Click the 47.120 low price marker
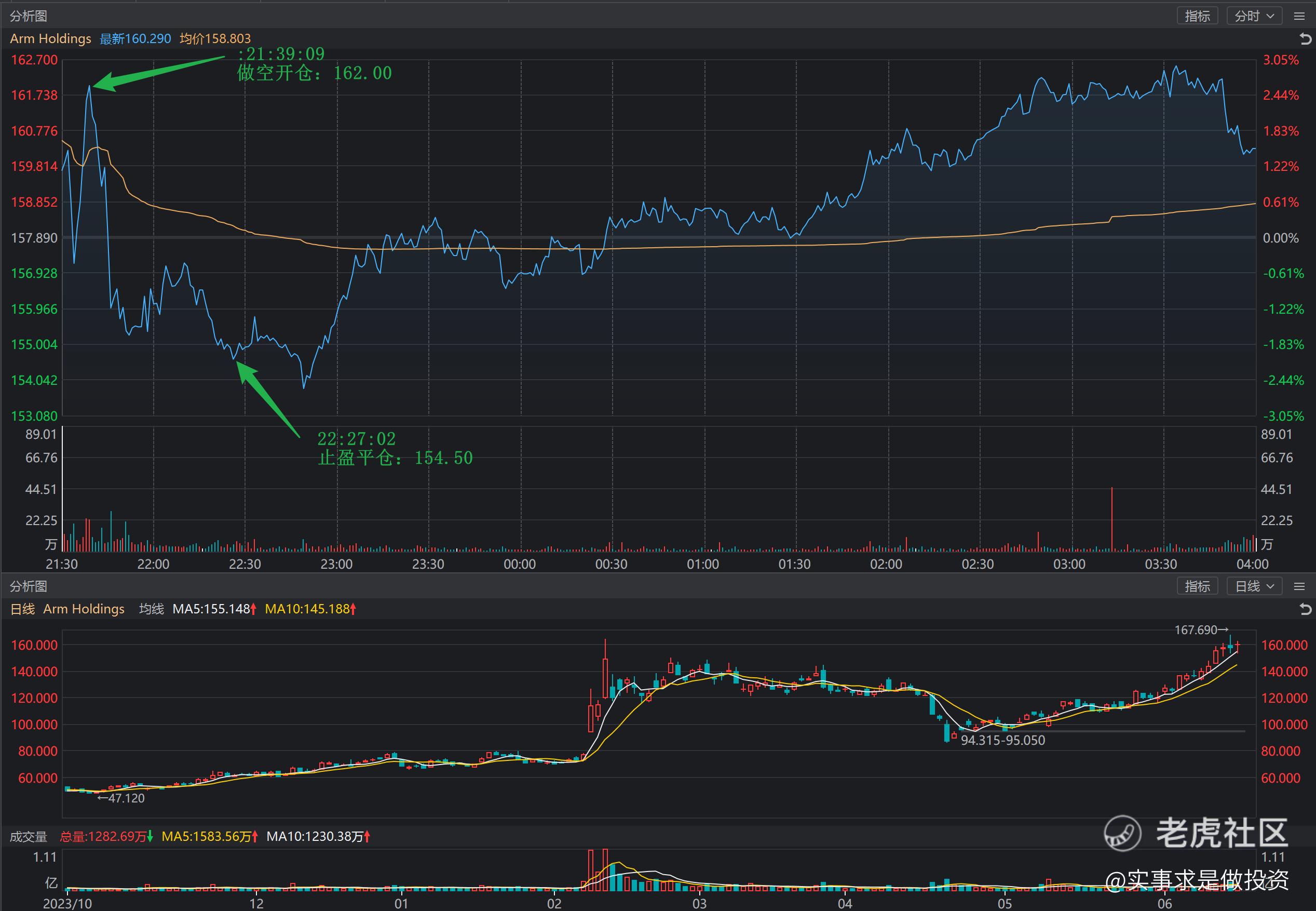Viewport: 1316px width, 911px height. pos(120,798)
